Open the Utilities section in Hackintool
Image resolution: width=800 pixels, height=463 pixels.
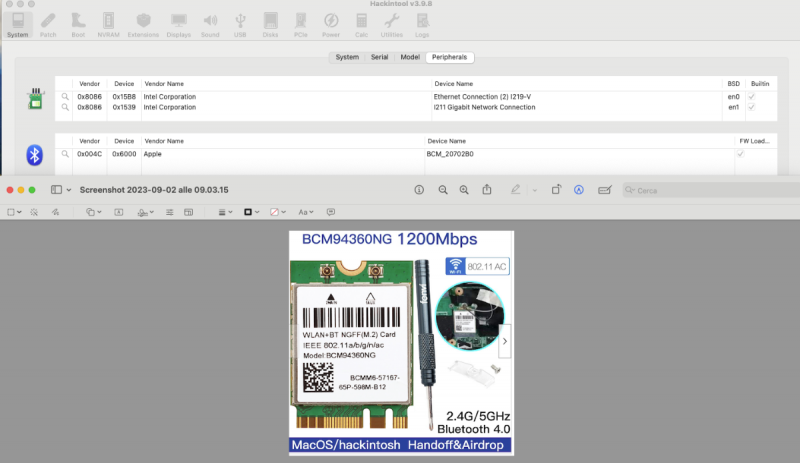pyautogui.click(x=391, y=25)
